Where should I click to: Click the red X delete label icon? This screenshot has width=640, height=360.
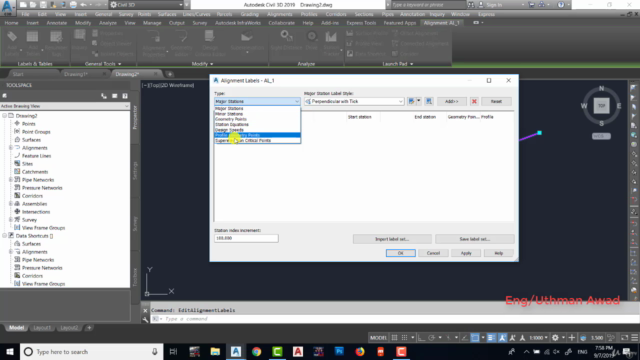click(x=474, y=101)
